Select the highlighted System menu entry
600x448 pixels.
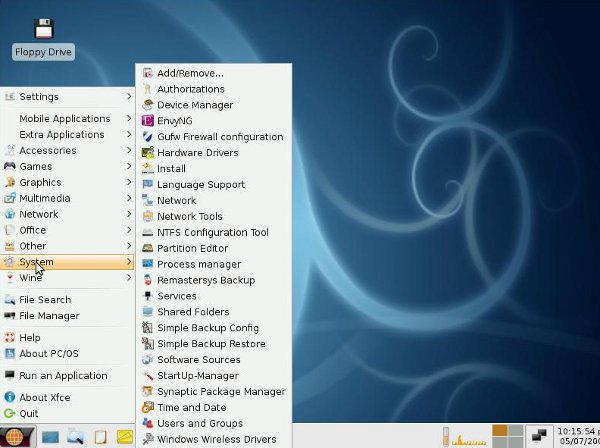[x=67, y=262]
